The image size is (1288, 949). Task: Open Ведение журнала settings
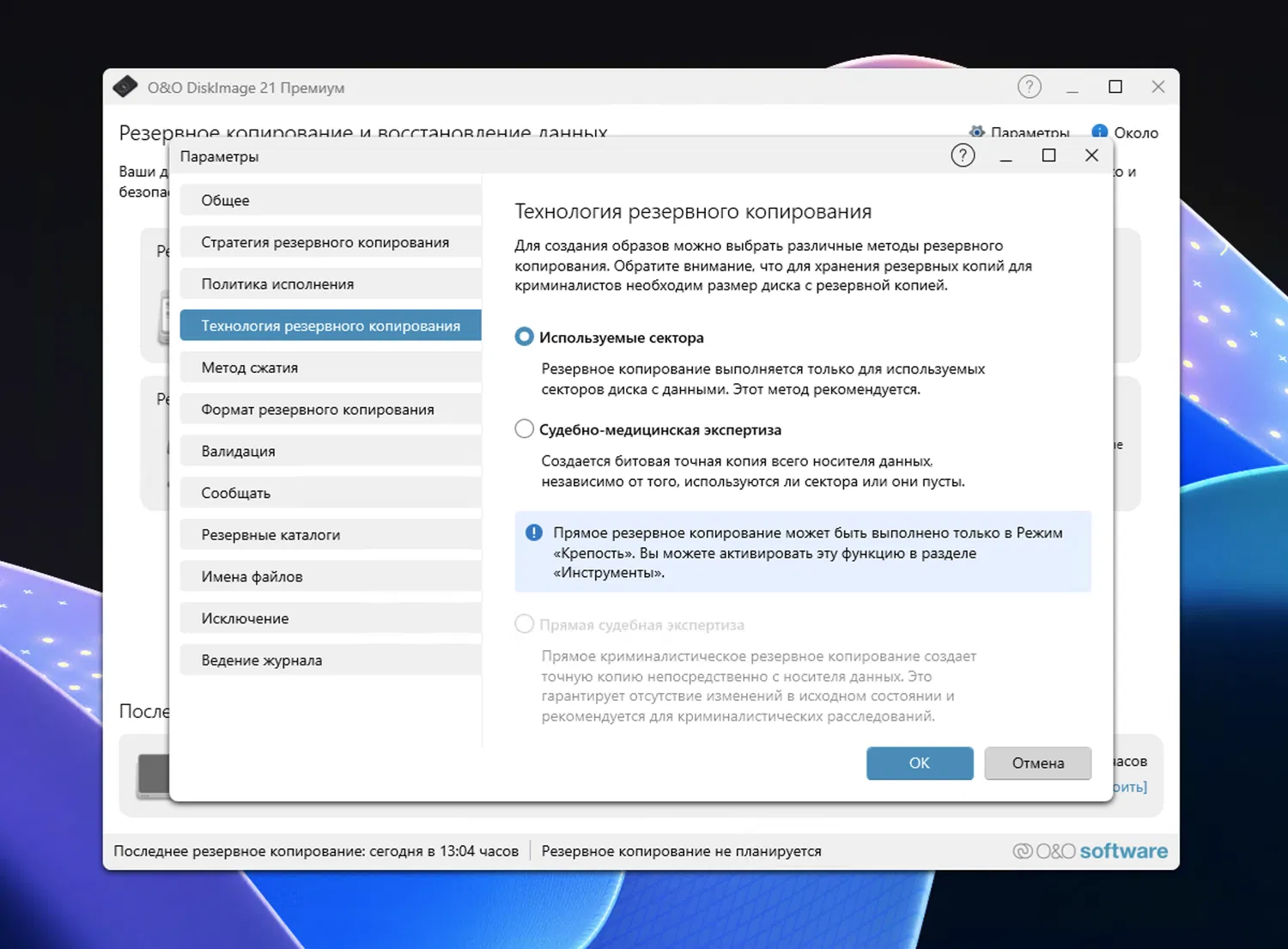coord(331,660)
